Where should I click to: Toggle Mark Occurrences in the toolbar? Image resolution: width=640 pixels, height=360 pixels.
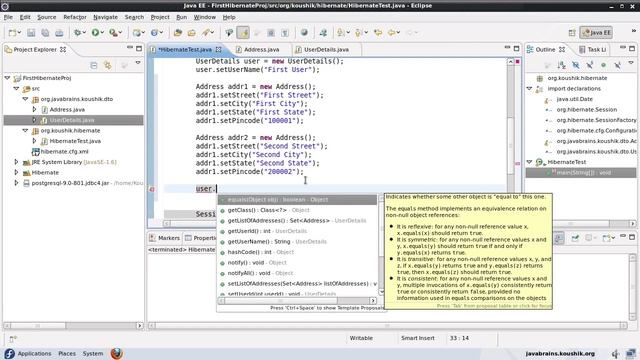pos(243,33)
